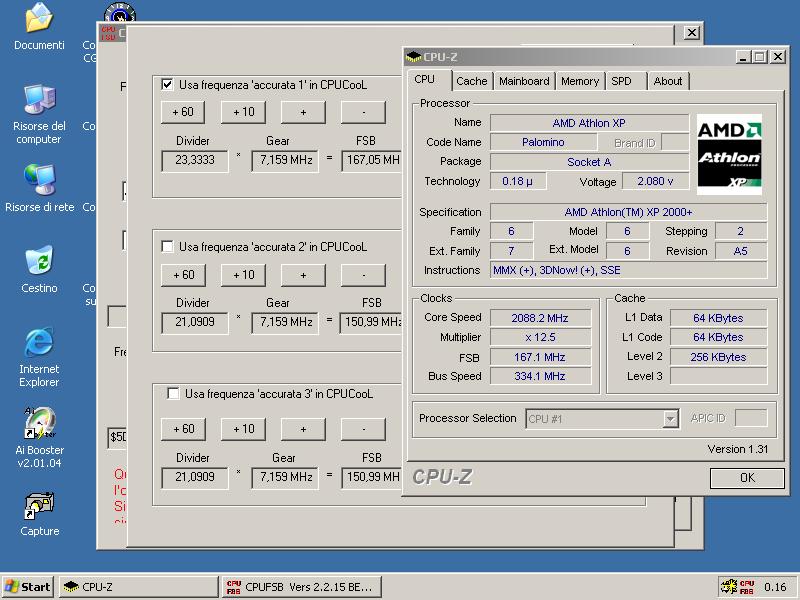
Task: Click the + button under accurata 3
Action: 303,429
